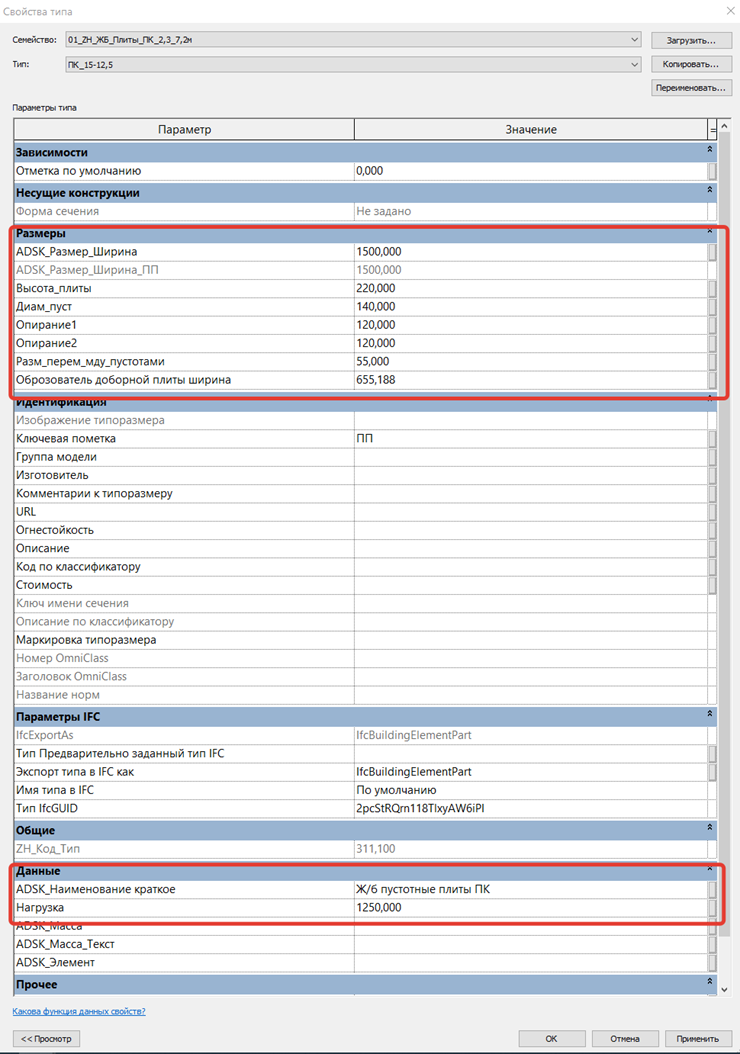Click the Загрузить... button

click(691, 40)
